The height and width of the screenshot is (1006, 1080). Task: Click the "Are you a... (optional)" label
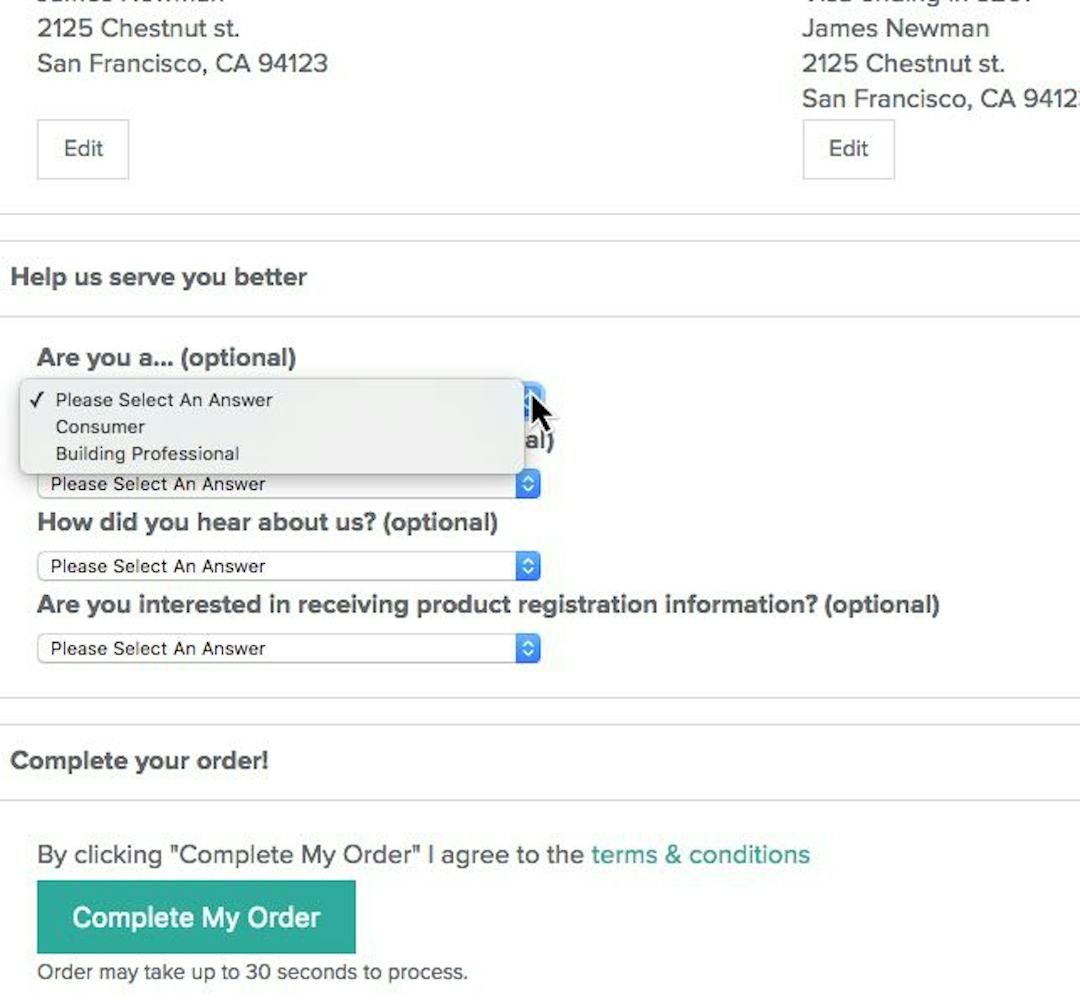tap(166, 358)
